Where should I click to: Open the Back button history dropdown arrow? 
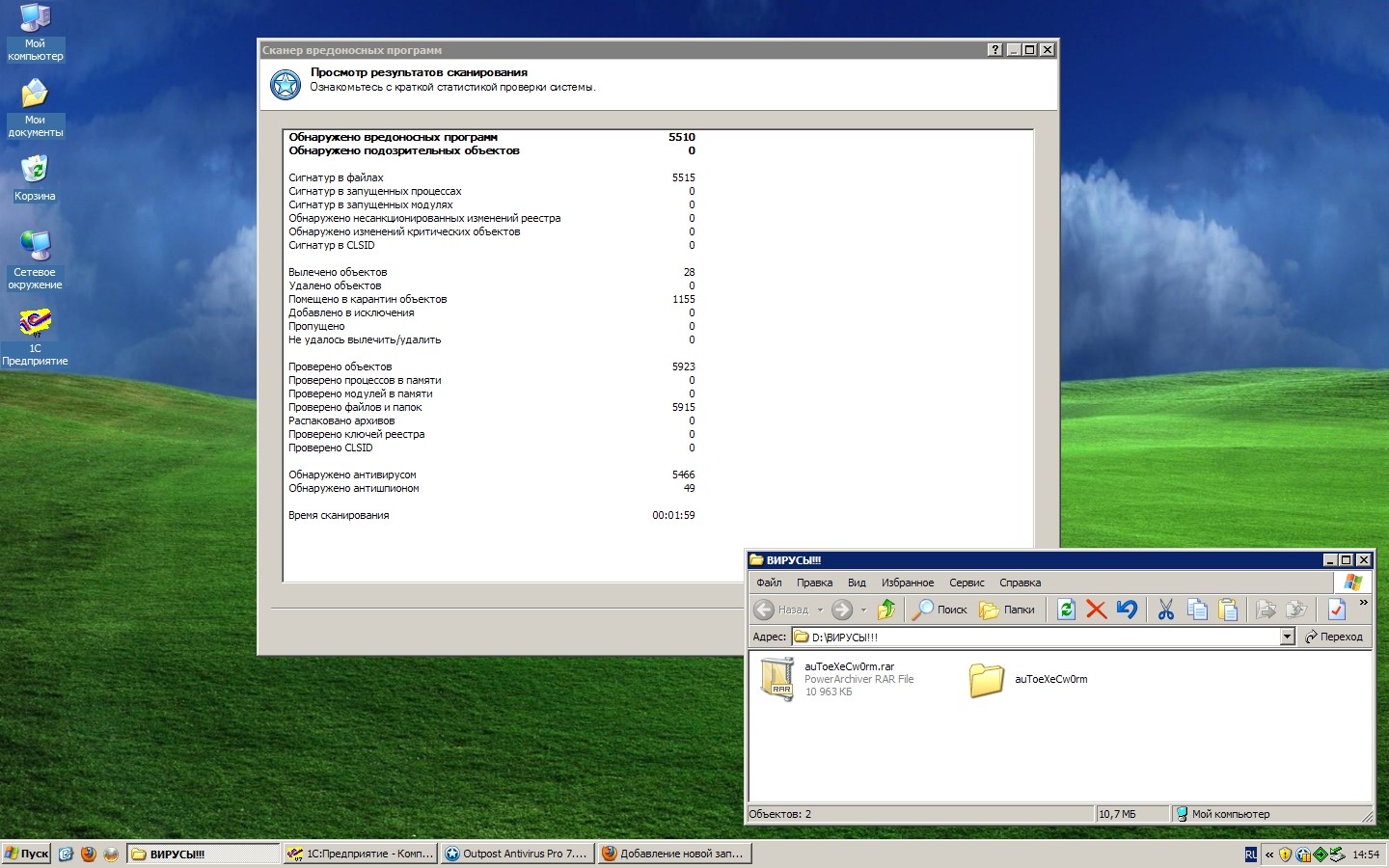pos(820,610)
